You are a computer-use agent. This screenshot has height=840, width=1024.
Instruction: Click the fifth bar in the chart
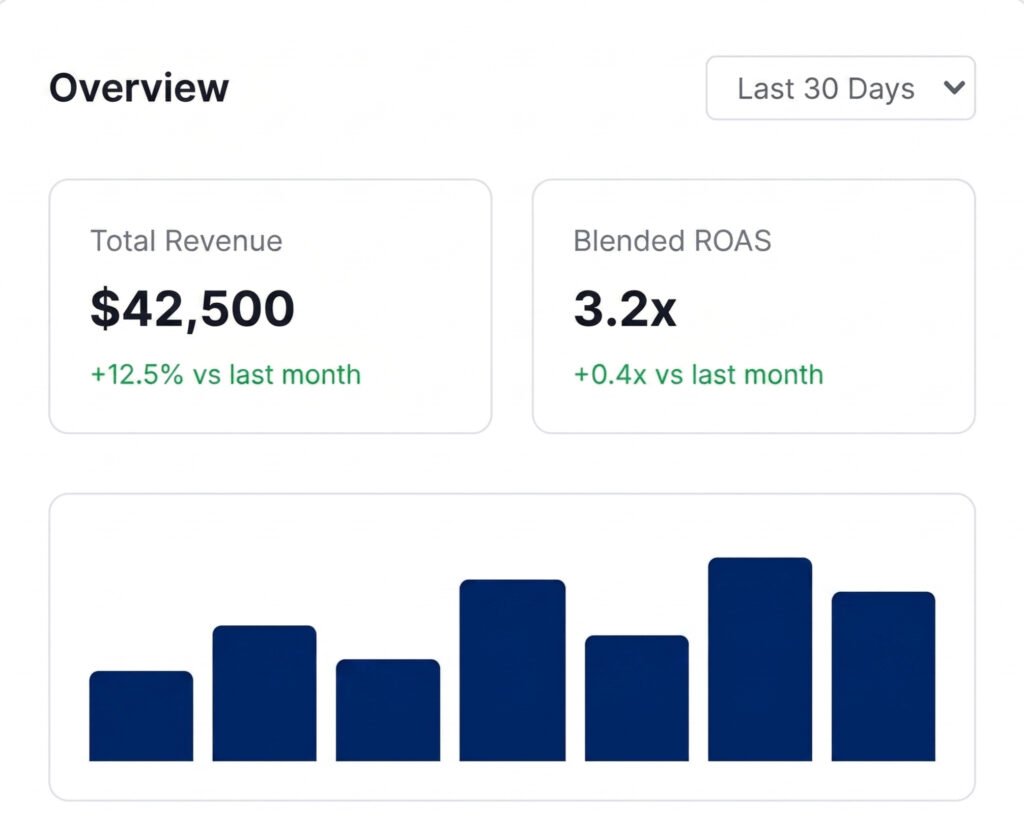click(636, 698)
